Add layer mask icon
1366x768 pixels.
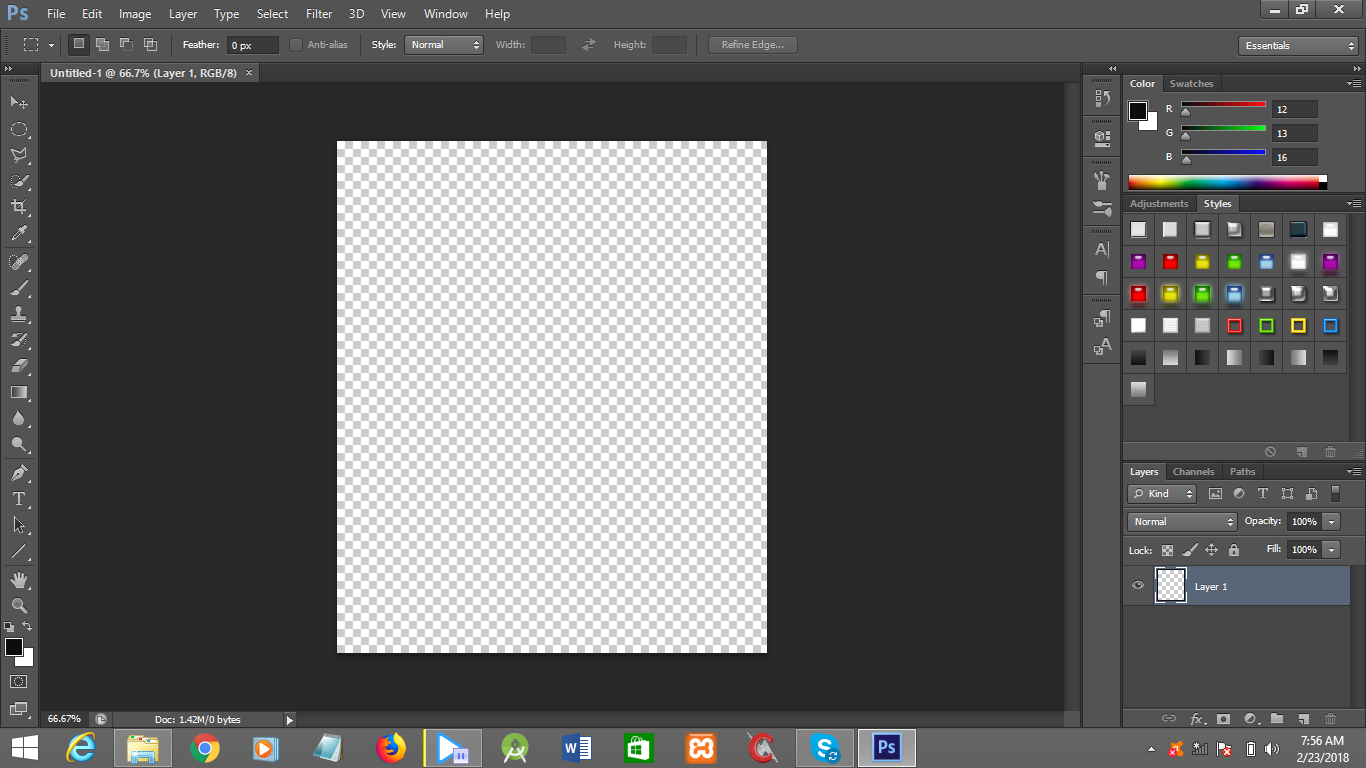point(1223,718)
